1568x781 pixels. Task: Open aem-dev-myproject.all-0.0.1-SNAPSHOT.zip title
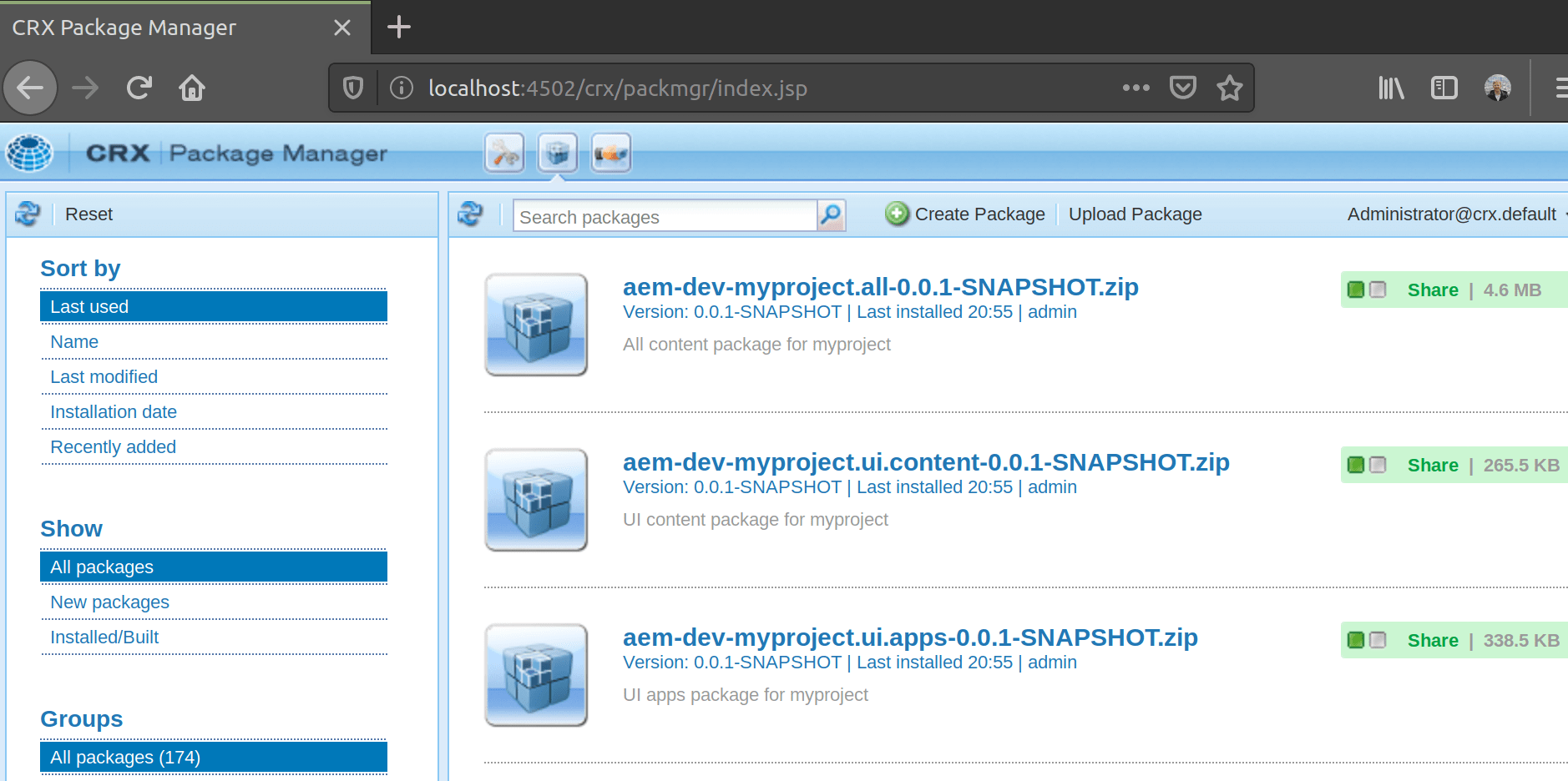[881, 286]
